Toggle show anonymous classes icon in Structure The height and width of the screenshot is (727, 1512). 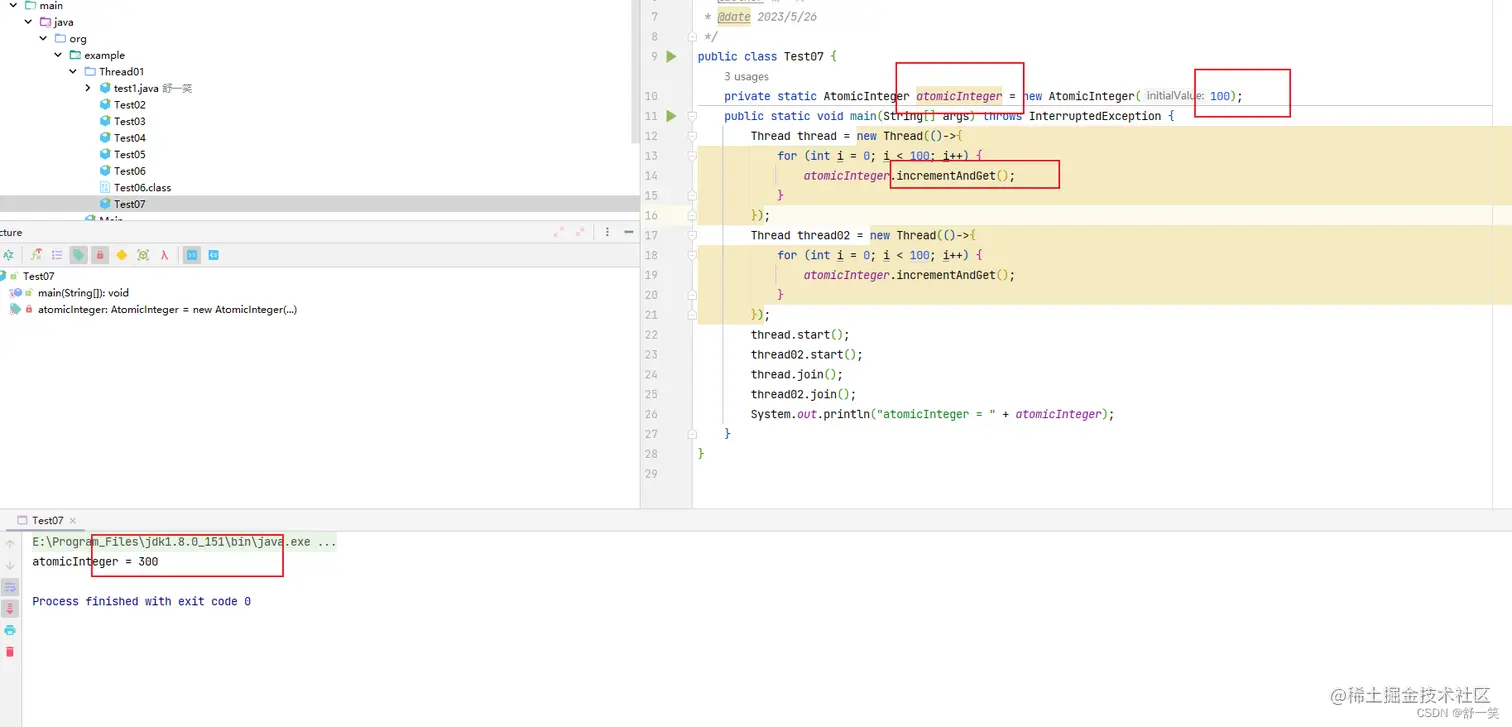[x=143, y=255]
